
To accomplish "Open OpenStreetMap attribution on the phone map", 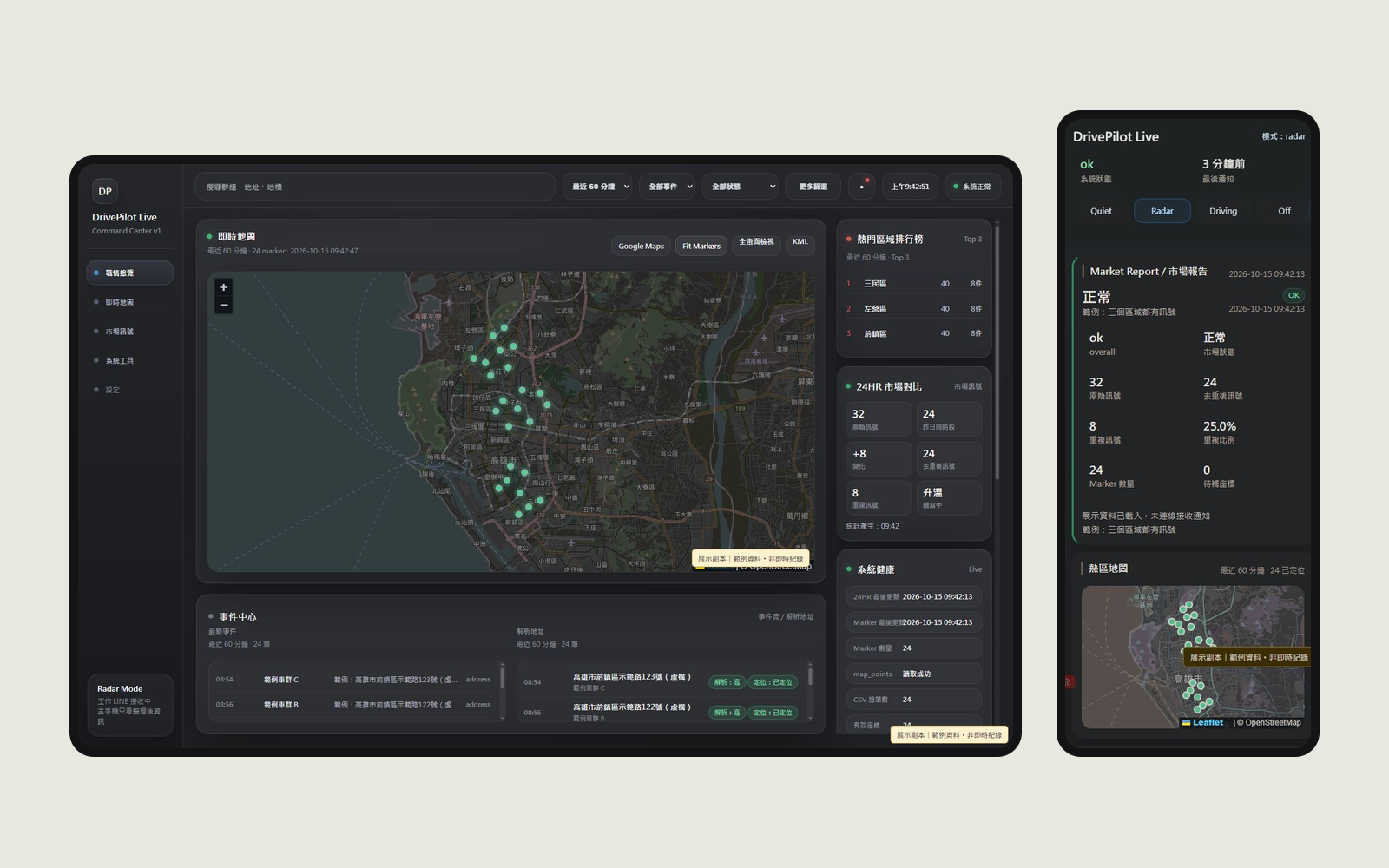I will point(1273,722).
